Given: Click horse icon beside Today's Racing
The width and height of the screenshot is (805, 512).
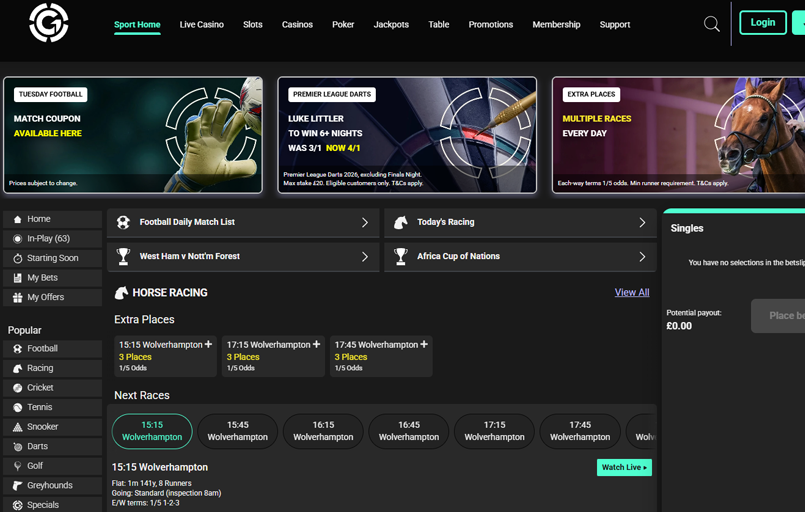Looking at the screenshot, I should coord(400,222).
